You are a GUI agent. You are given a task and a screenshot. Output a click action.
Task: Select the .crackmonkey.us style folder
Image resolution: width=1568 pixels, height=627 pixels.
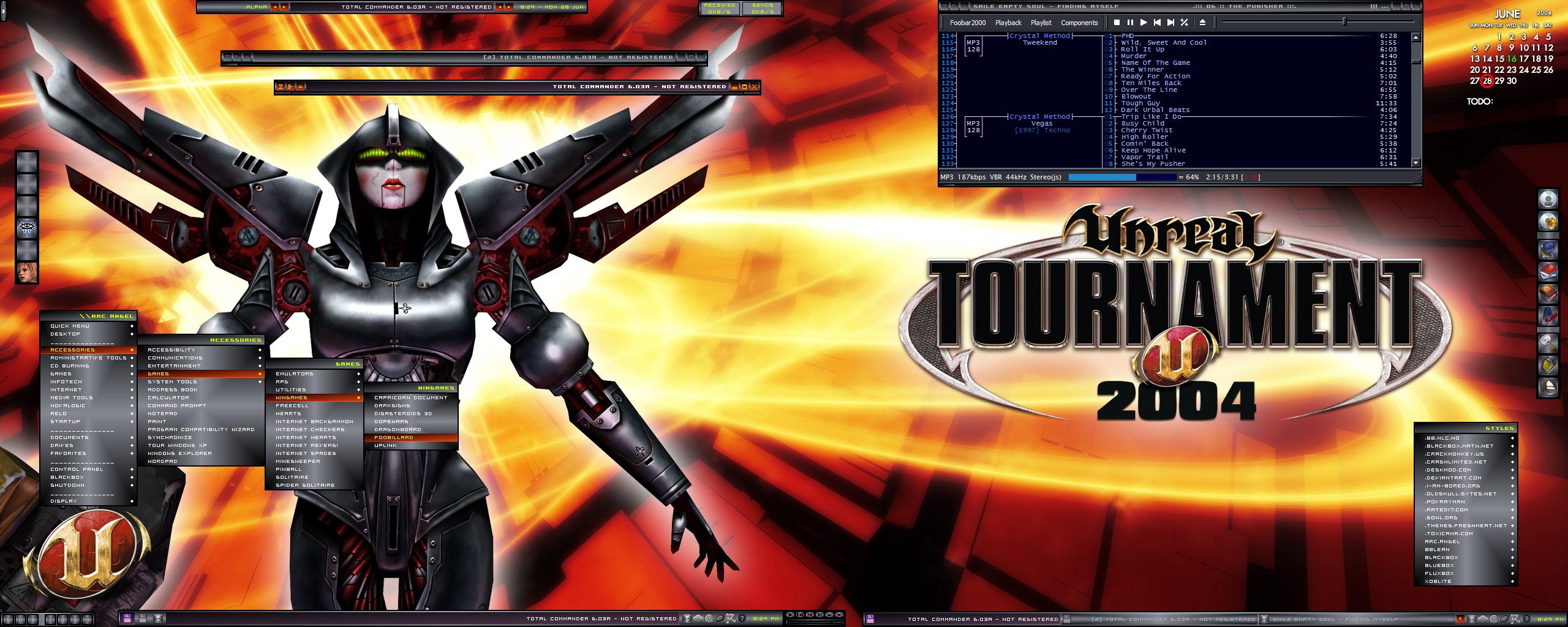[1465, 454]
